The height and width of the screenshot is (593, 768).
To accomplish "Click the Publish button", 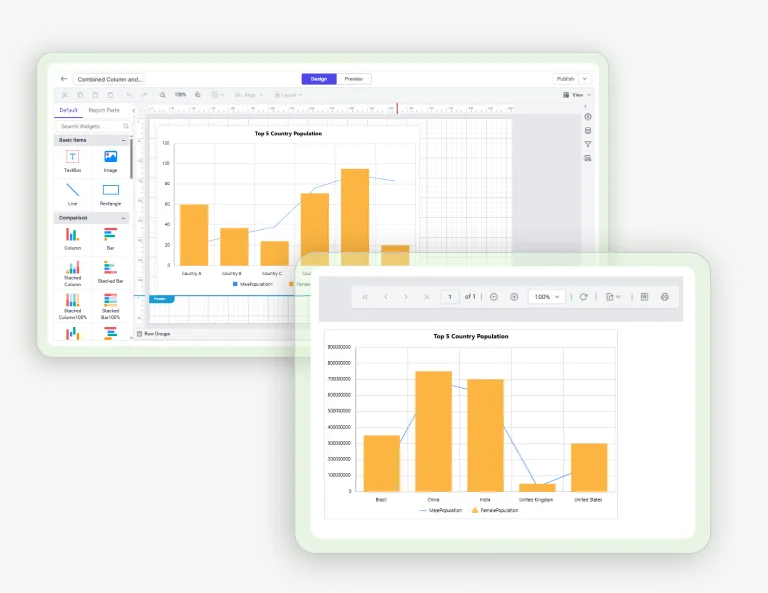I will click(x=566, y=79).
